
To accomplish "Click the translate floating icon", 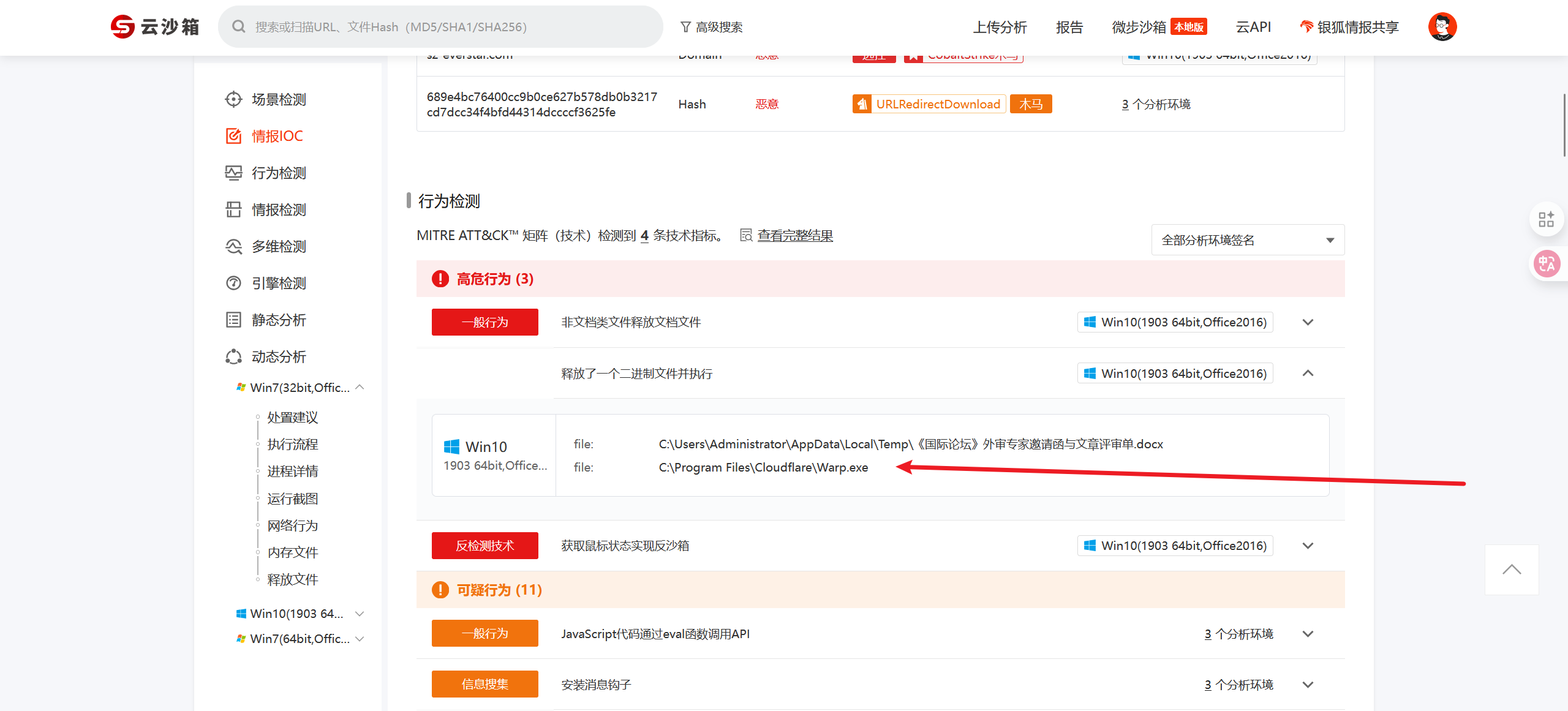I will click(1547, 264).
